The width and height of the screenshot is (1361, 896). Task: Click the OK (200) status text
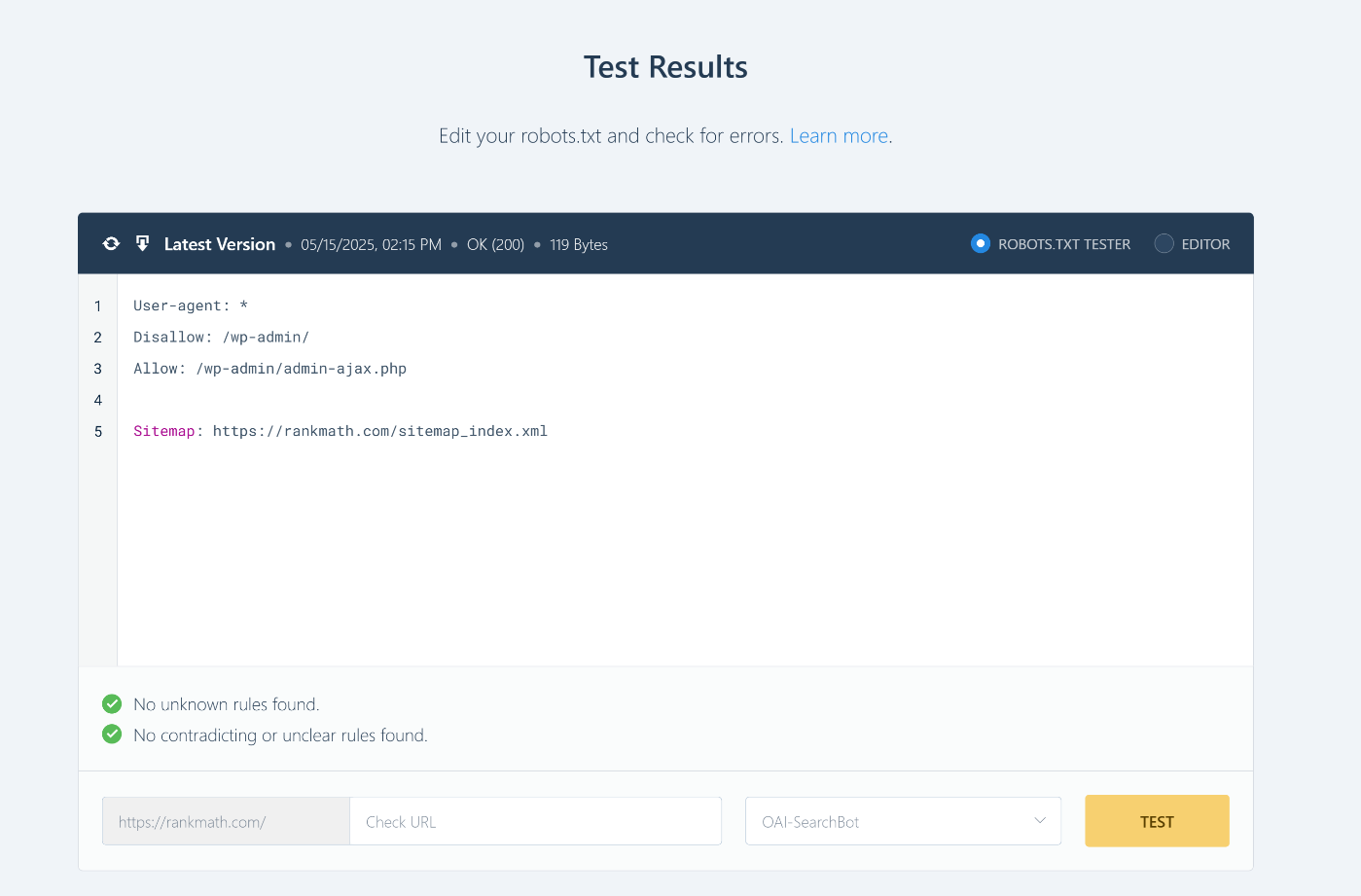pyautogui.click(x=495, y=245)
